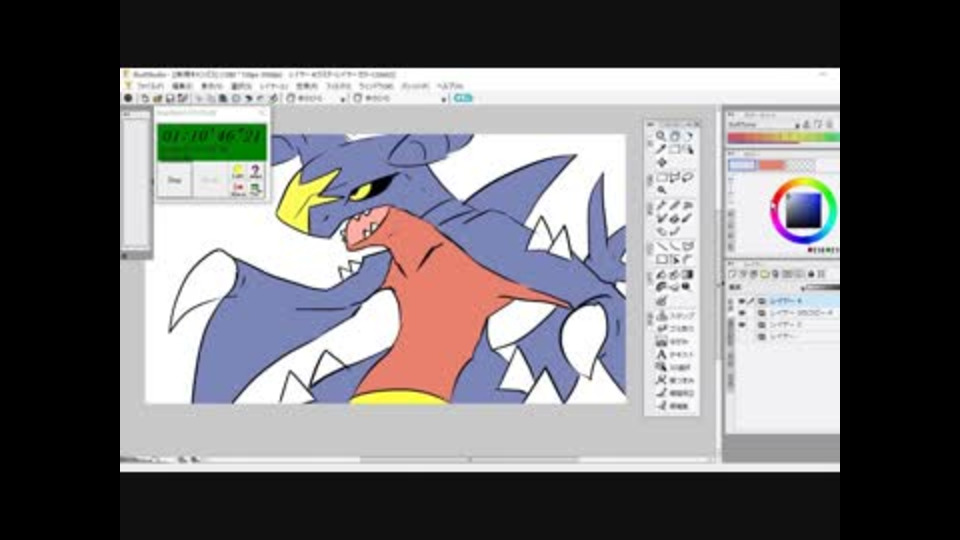The image size is (960, 540).
Task: Click the green icon in timer window
Action: tap(255, 189)
